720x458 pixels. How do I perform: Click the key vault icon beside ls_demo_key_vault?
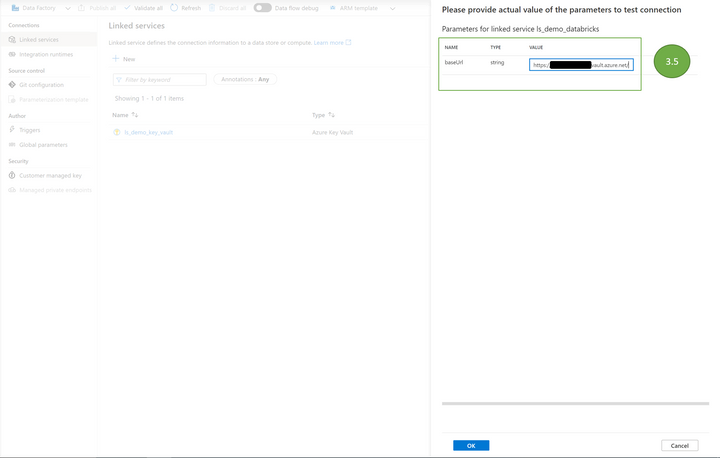pyautogui.click(x=117, y=132)
